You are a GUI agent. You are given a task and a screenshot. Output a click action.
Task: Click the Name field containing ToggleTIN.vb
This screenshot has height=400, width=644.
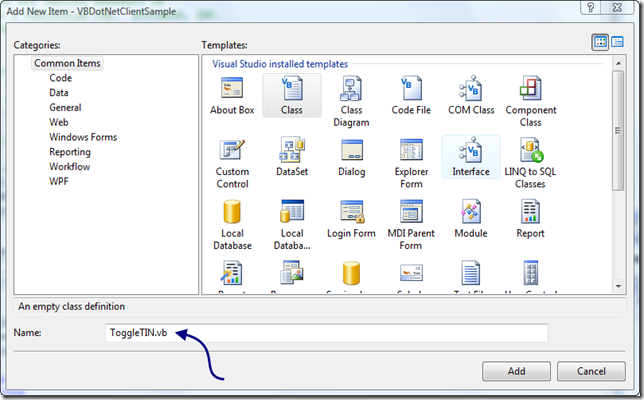coord(327,333)
